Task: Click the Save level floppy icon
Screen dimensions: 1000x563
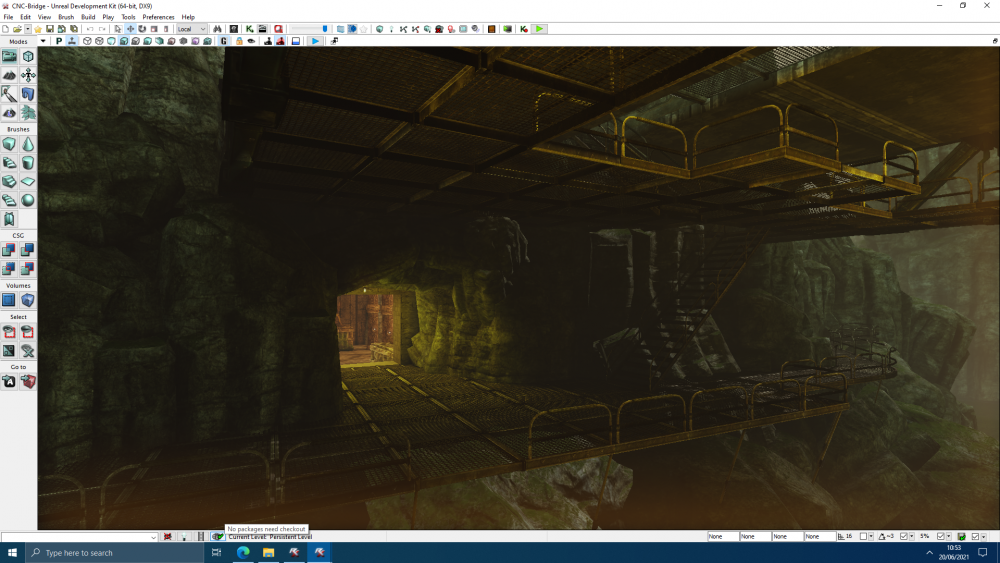Action: point(50,29)
